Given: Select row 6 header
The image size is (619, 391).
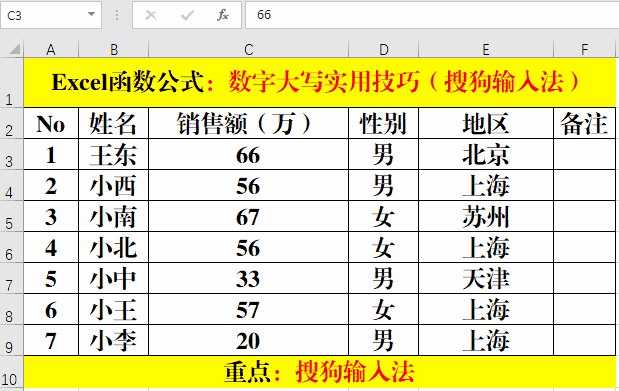Looking at the screenshot, I should (x=11, y=247).
